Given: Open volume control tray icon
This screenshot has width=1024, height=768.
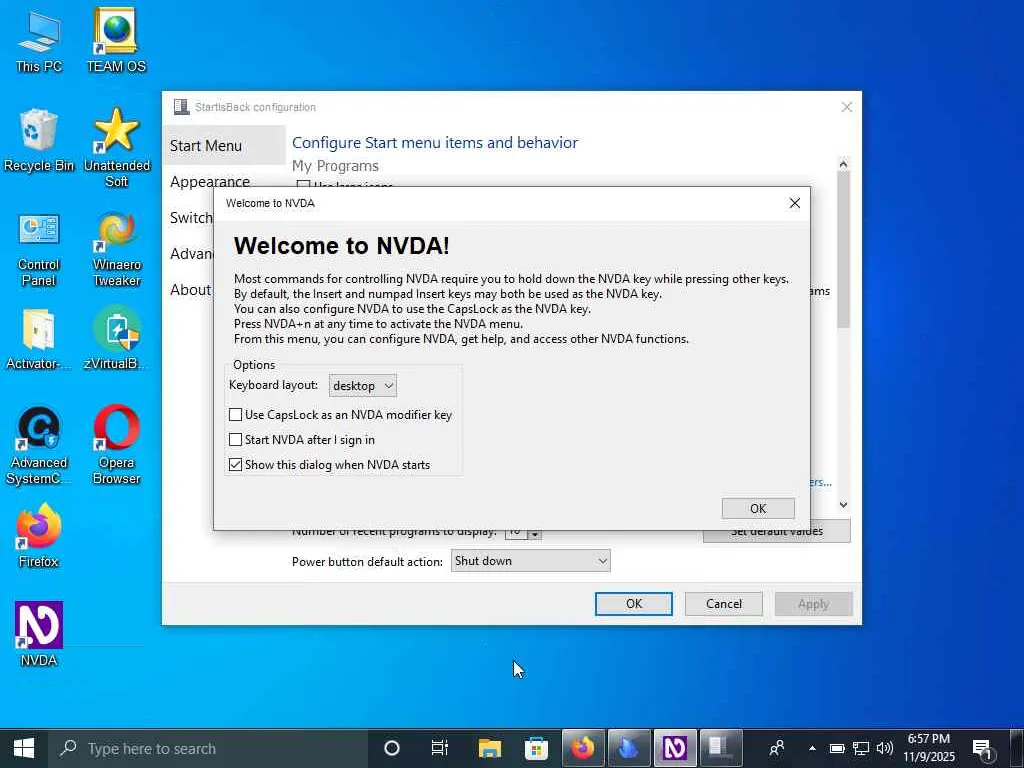Looking at the screenshot, I should [884, 748].
